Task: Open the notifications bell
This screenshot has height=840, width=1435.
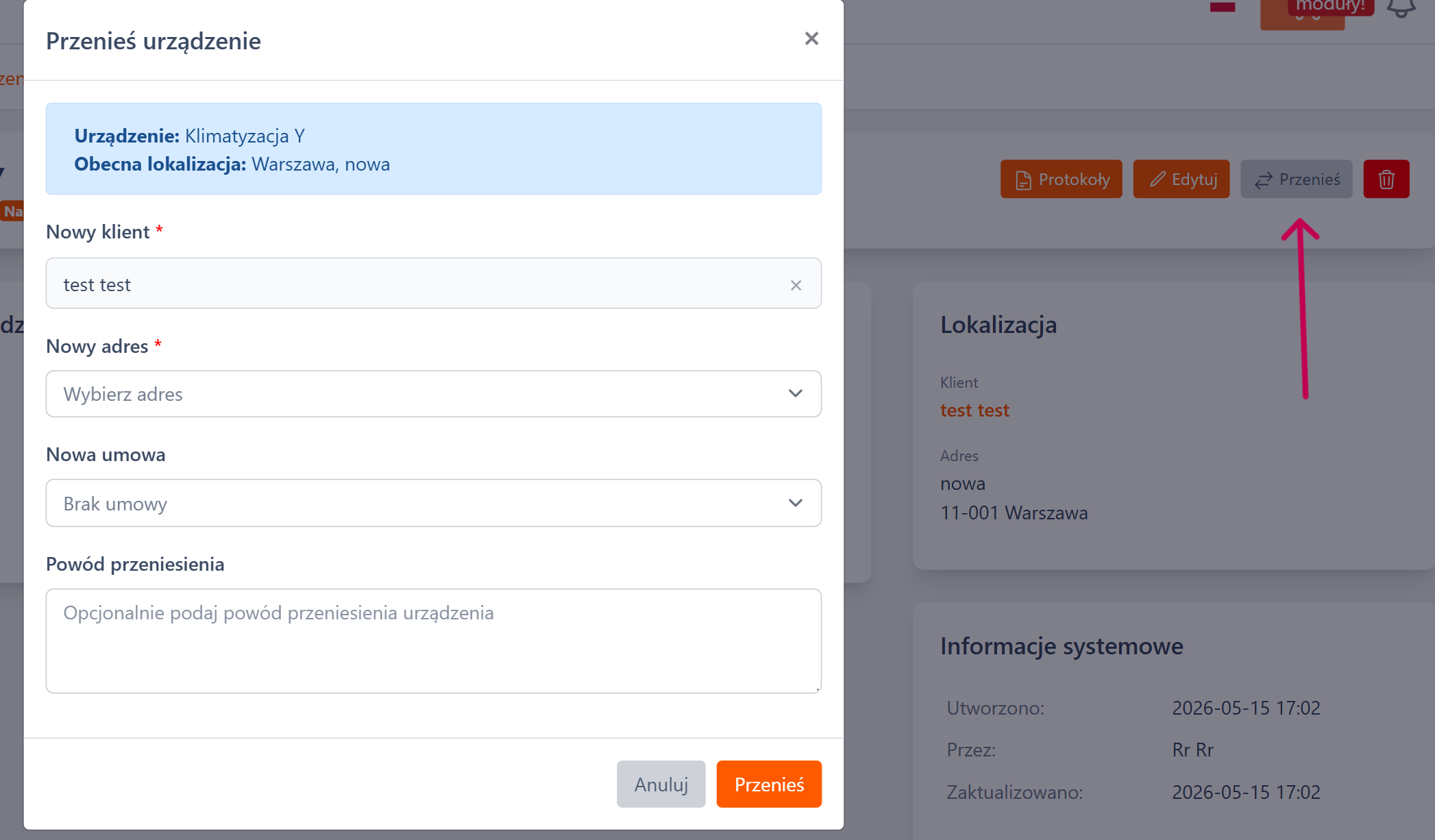Action: click(1401, 8)
